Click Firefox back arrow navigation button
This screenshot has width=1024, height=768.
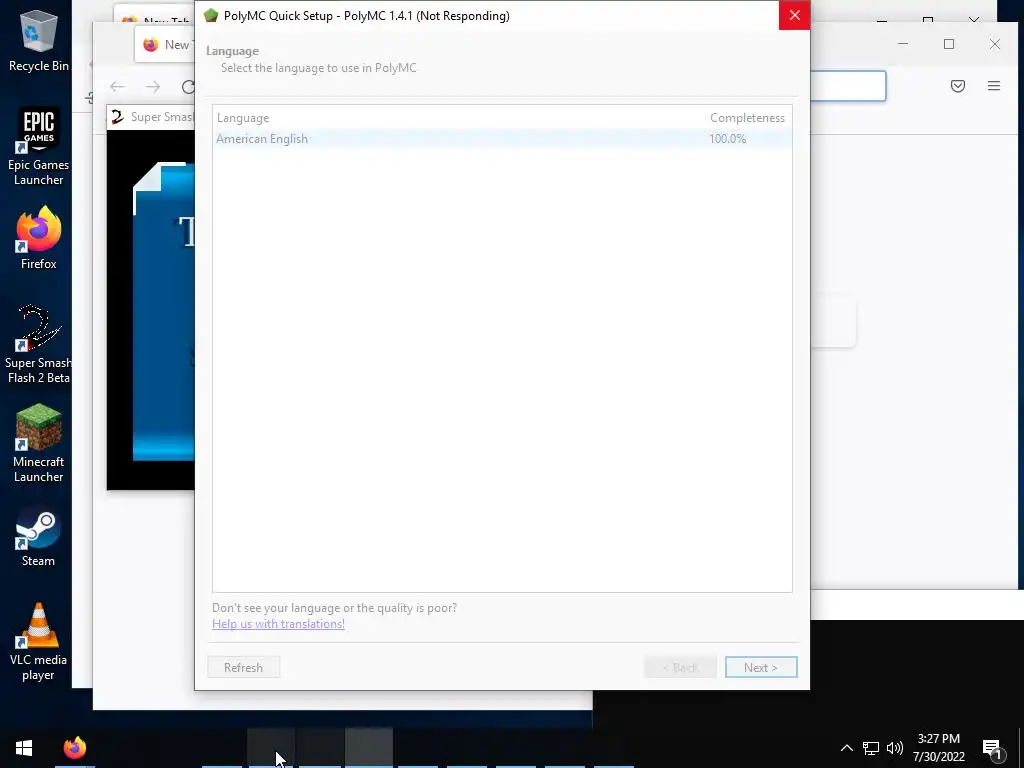coord(118,87)
